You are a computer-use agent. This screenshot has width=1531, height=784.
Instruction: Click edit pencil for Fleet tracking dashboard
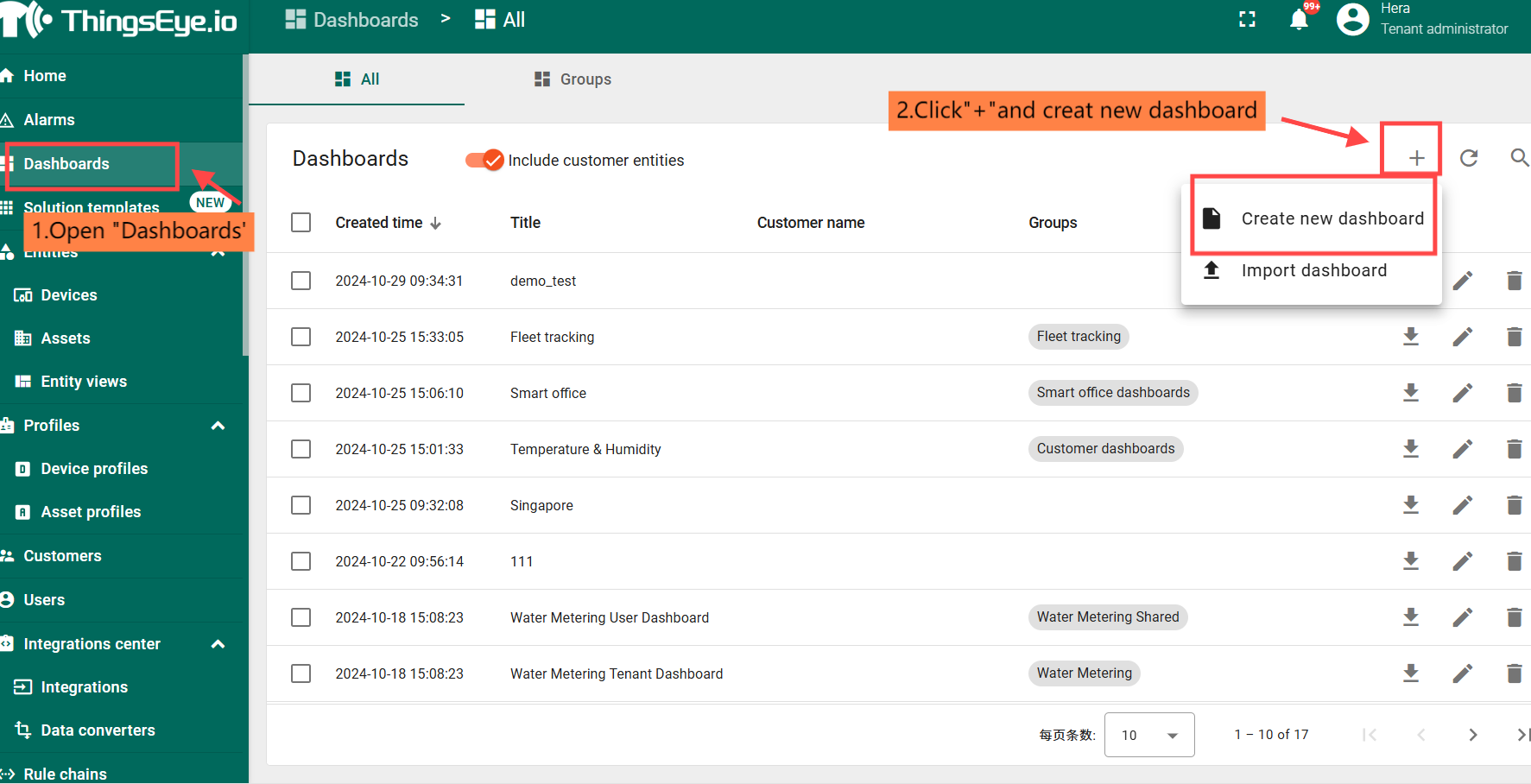click(1462, 337)
